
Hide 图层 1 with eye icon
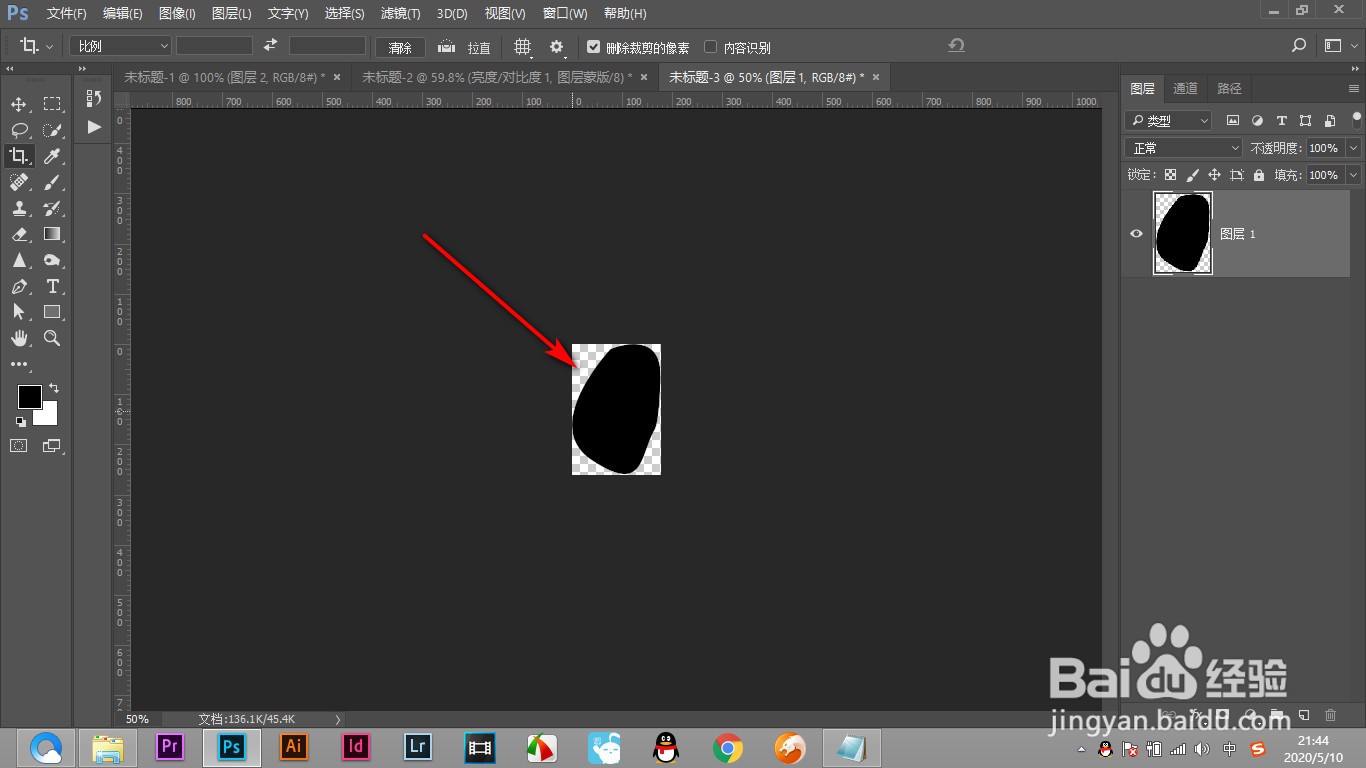(x=1136, y=233)
